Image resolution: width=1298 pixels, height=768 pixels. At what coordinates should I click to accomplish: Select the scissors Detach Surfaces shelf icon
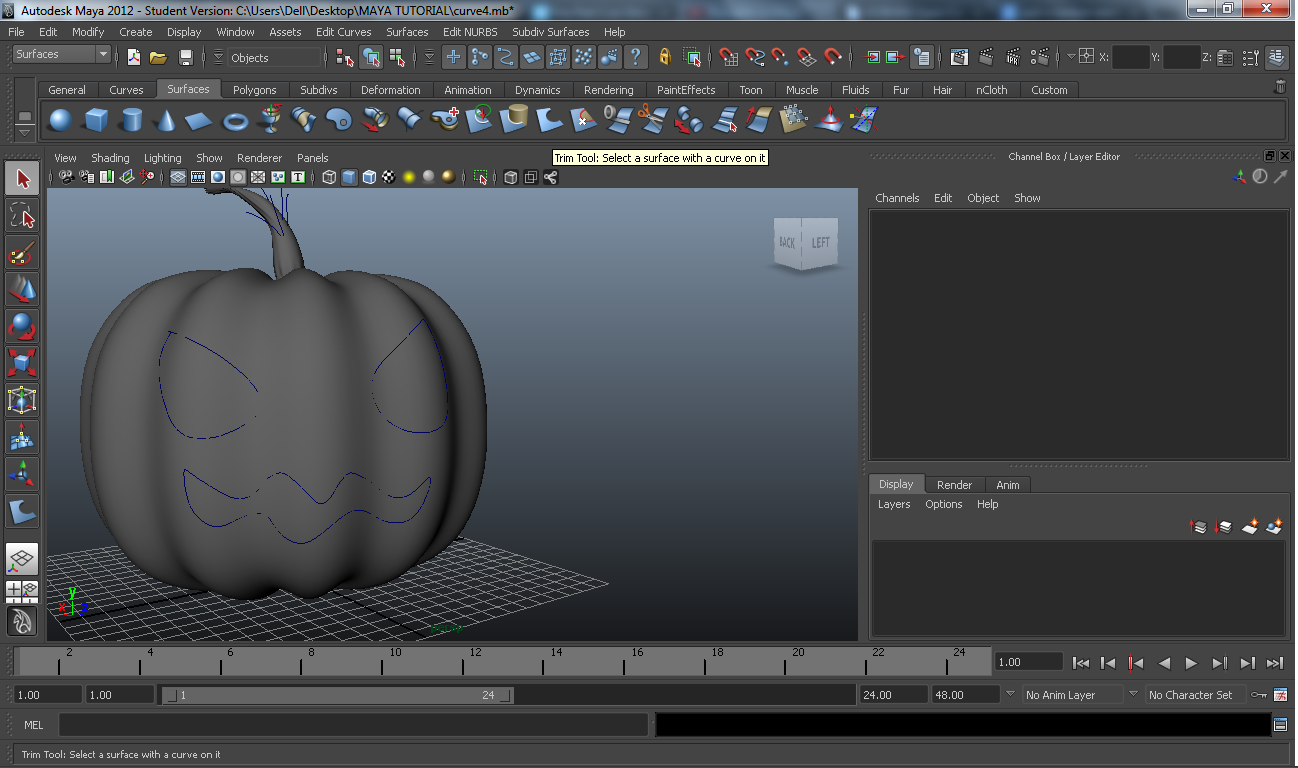point(652,121)
